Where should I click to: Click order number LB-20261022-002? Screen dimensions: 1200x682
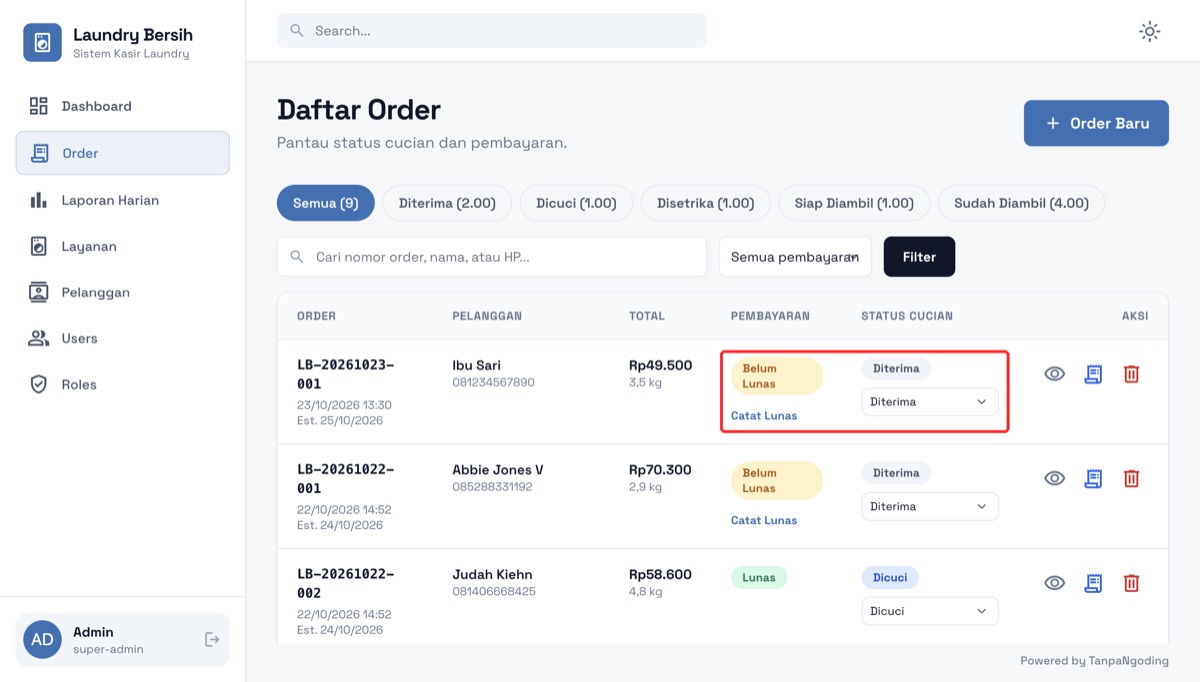346,583
